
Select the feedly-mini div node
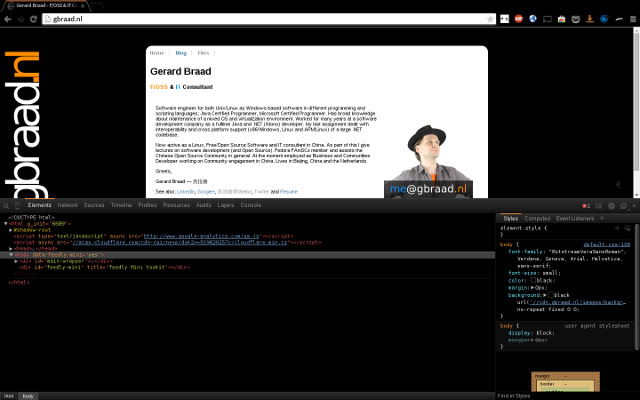pyautogui.click(x=104, y=267)
